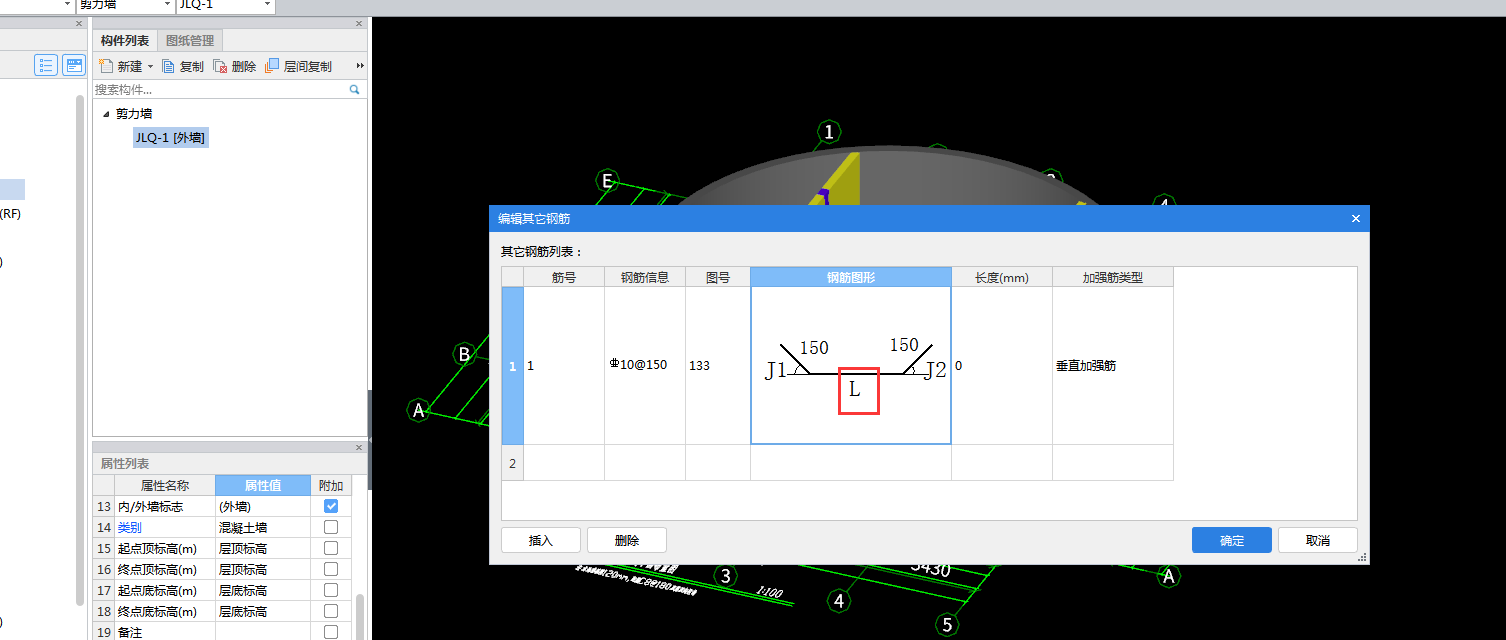
Task: Click the L label in rebar diagram
Action: click(x=855, y=390)
